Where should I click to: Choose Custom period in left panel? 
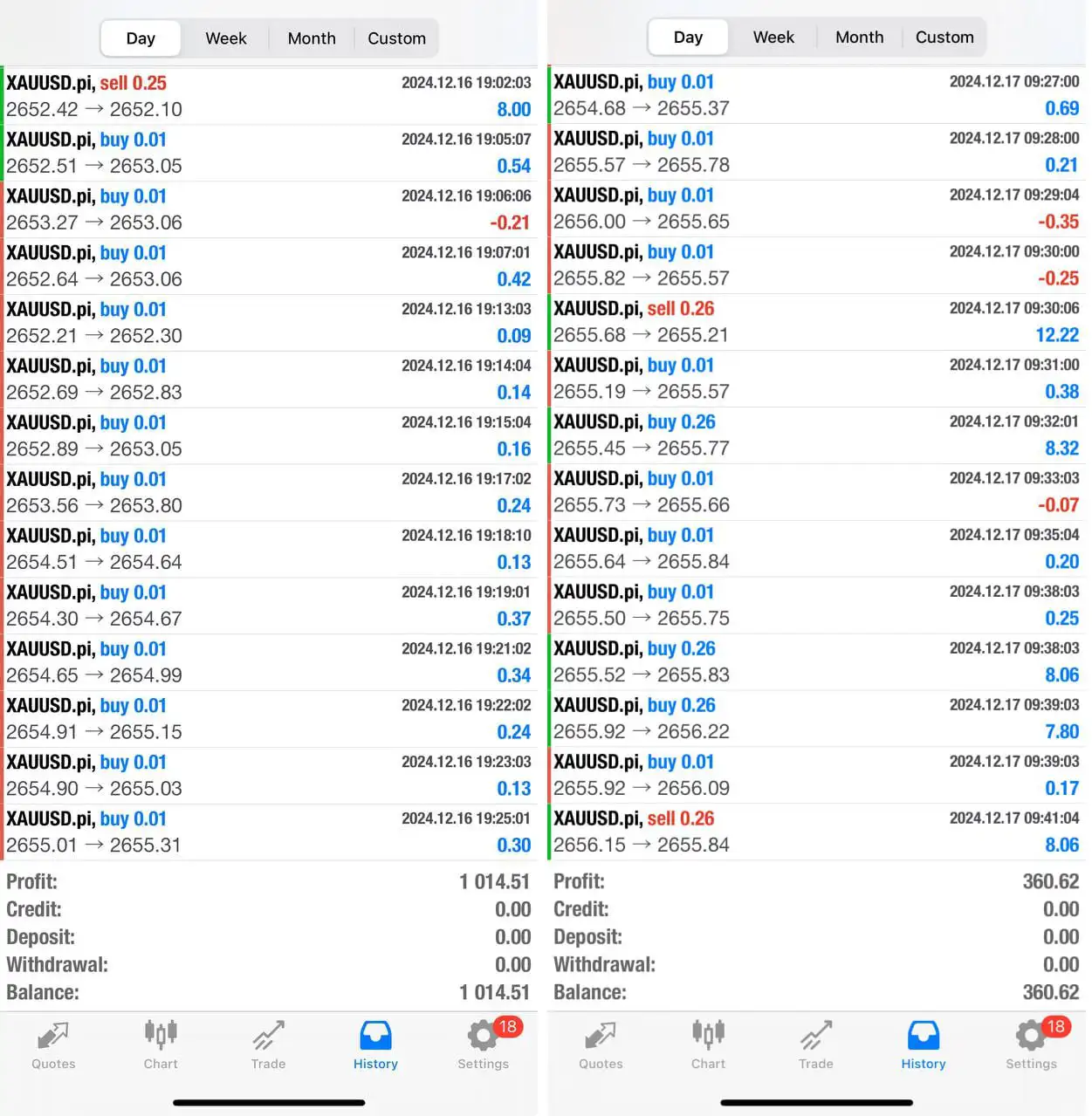(396, 38)
